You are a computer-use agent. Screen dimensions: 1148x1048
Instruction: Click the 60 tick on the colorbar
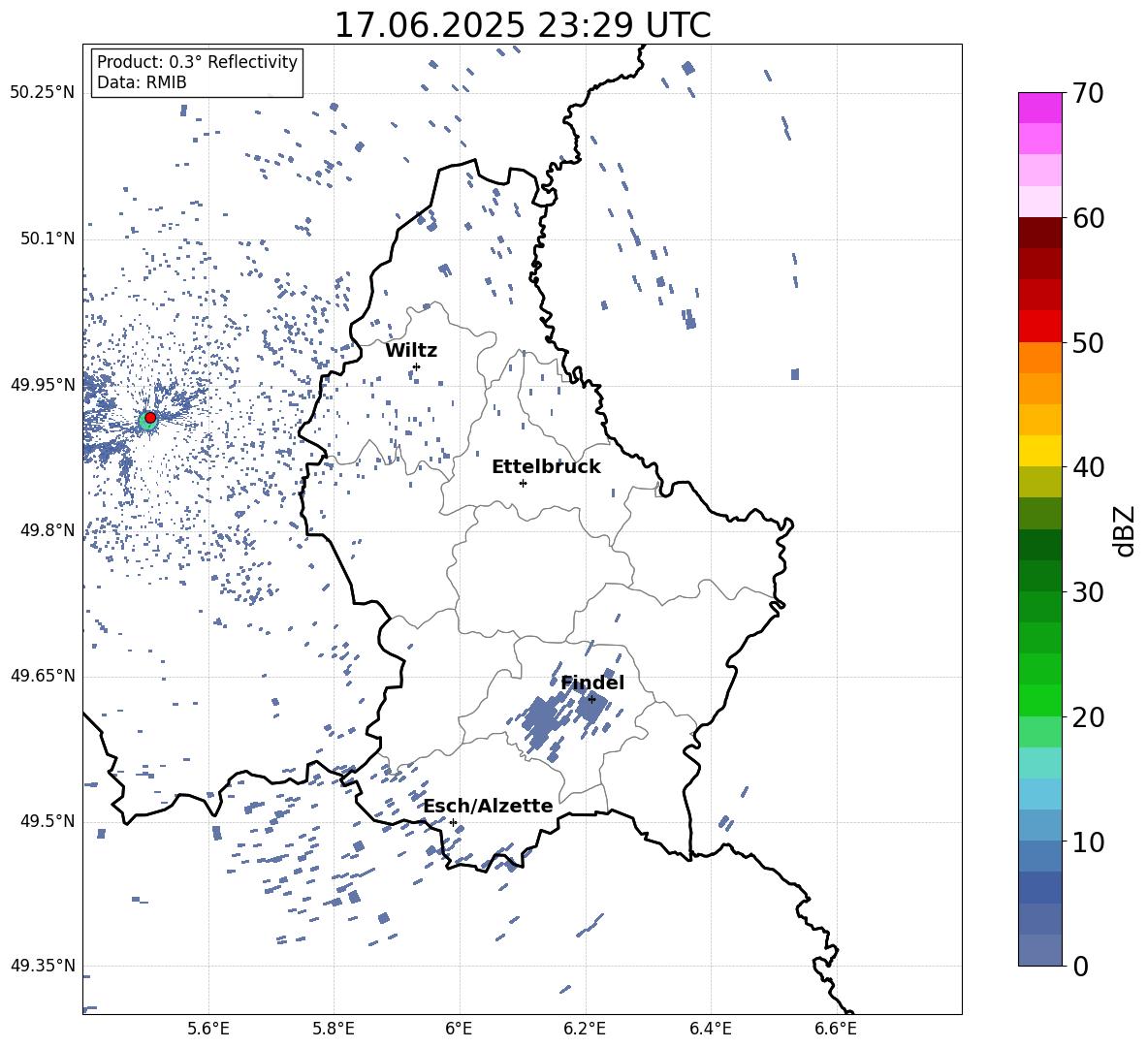tap(1088, 218)
